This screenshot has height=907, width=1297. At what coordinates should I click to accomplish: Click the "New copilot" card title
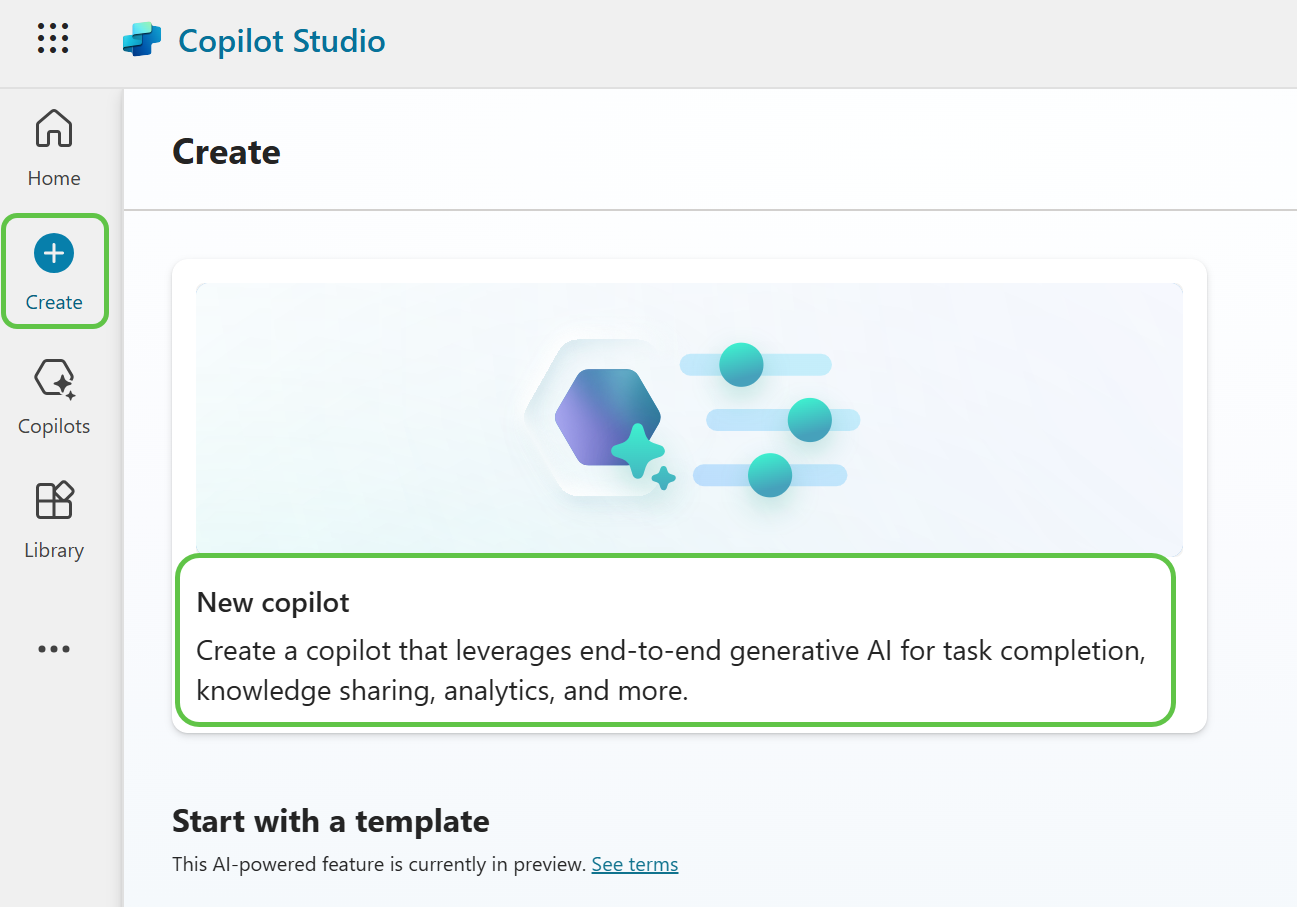point(273,602)
